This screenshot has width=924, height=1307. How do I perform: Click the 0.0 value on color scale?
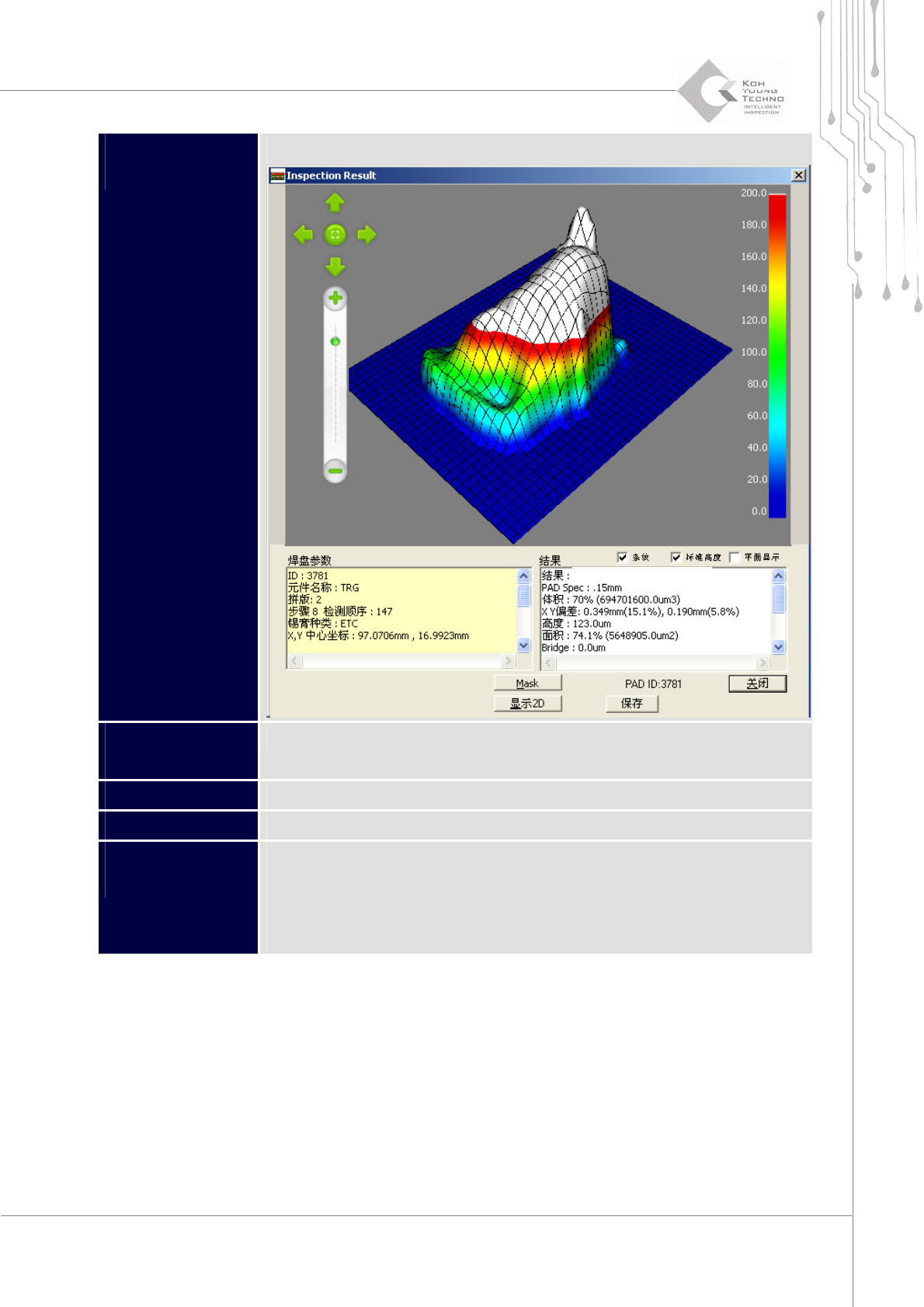759,512
